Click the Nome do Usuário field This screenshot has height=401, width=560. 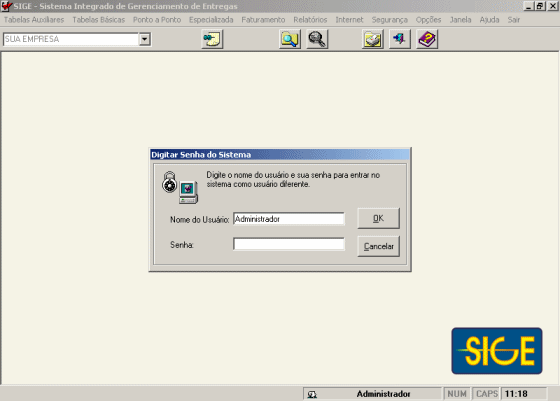tap(289, 219)
